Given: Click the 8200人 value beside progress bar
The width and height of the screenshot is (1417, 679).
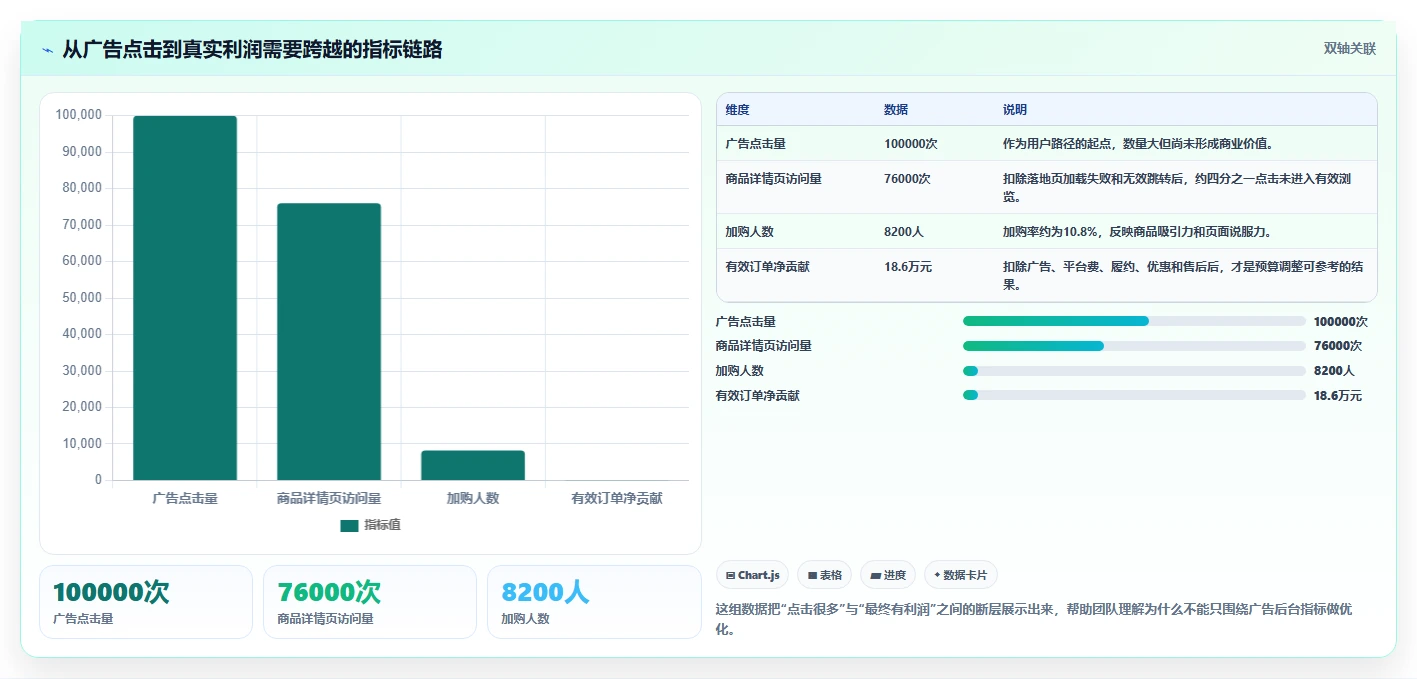Looking at the screenshot, I should tap(1334, 371).
